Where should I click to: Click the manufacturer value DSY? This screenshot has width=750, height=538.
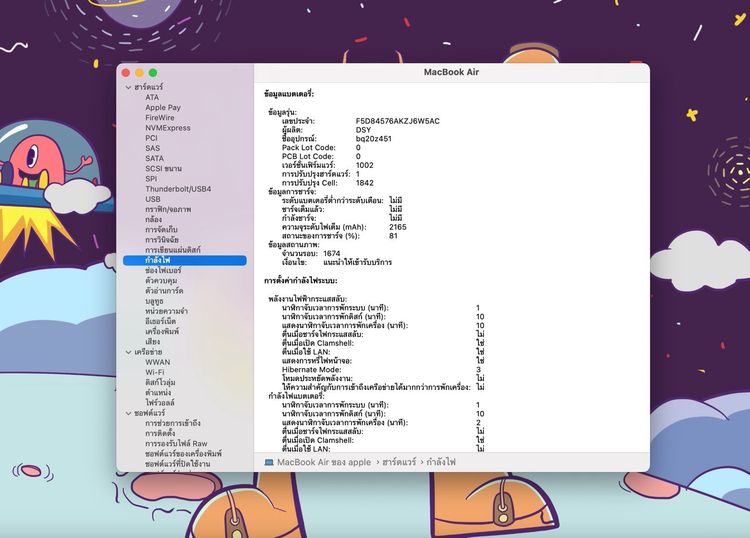tap(363, 130)
